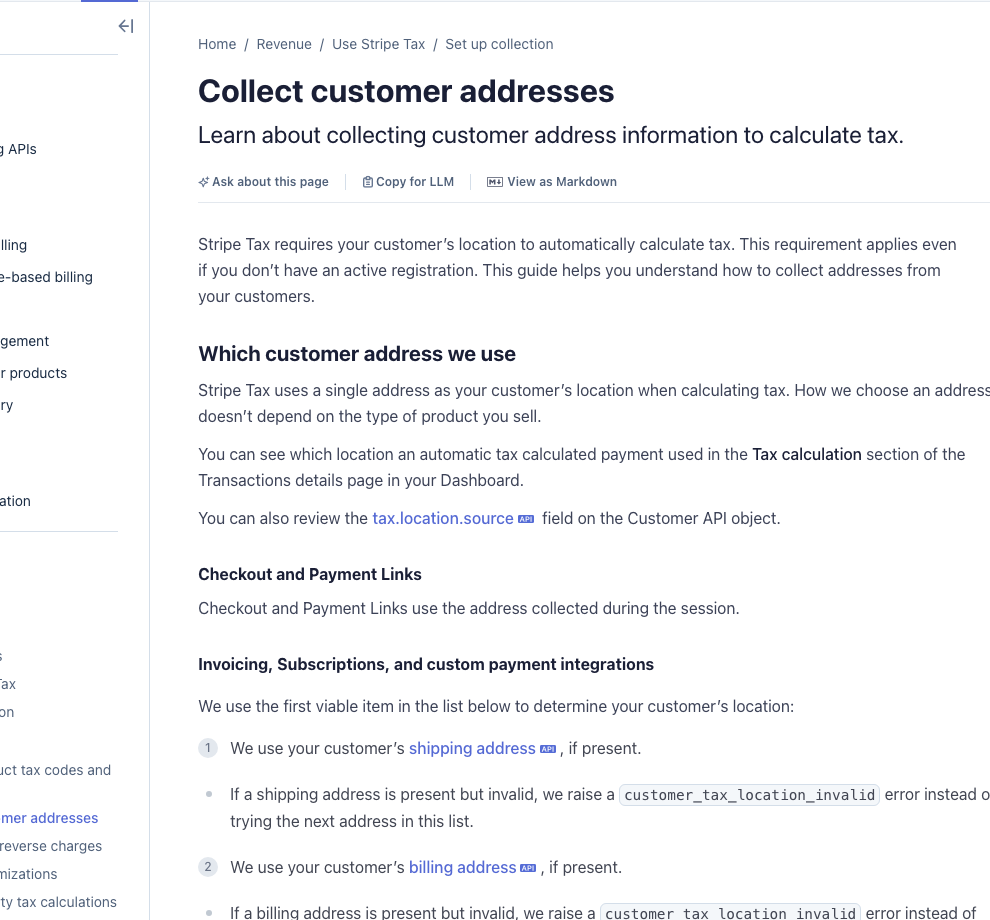The height and width of the screenshot is (920, 990).
Task: Collapse the sidebar with the arrow icon
Action: (x=126, y=26)
